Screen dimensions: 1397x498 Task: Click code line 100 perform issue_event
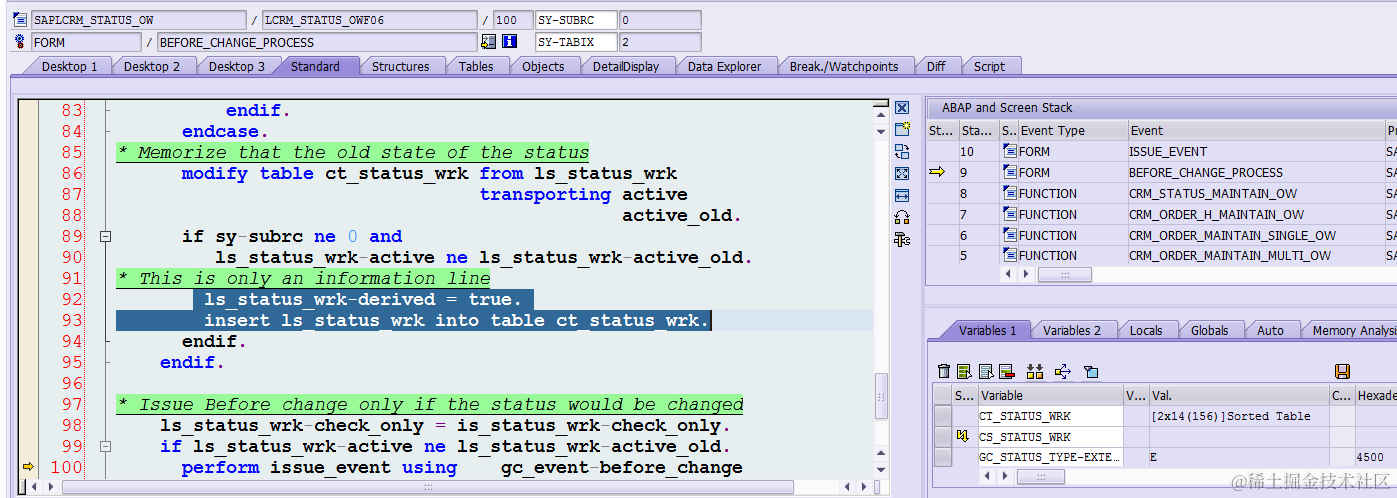(461, 468)
